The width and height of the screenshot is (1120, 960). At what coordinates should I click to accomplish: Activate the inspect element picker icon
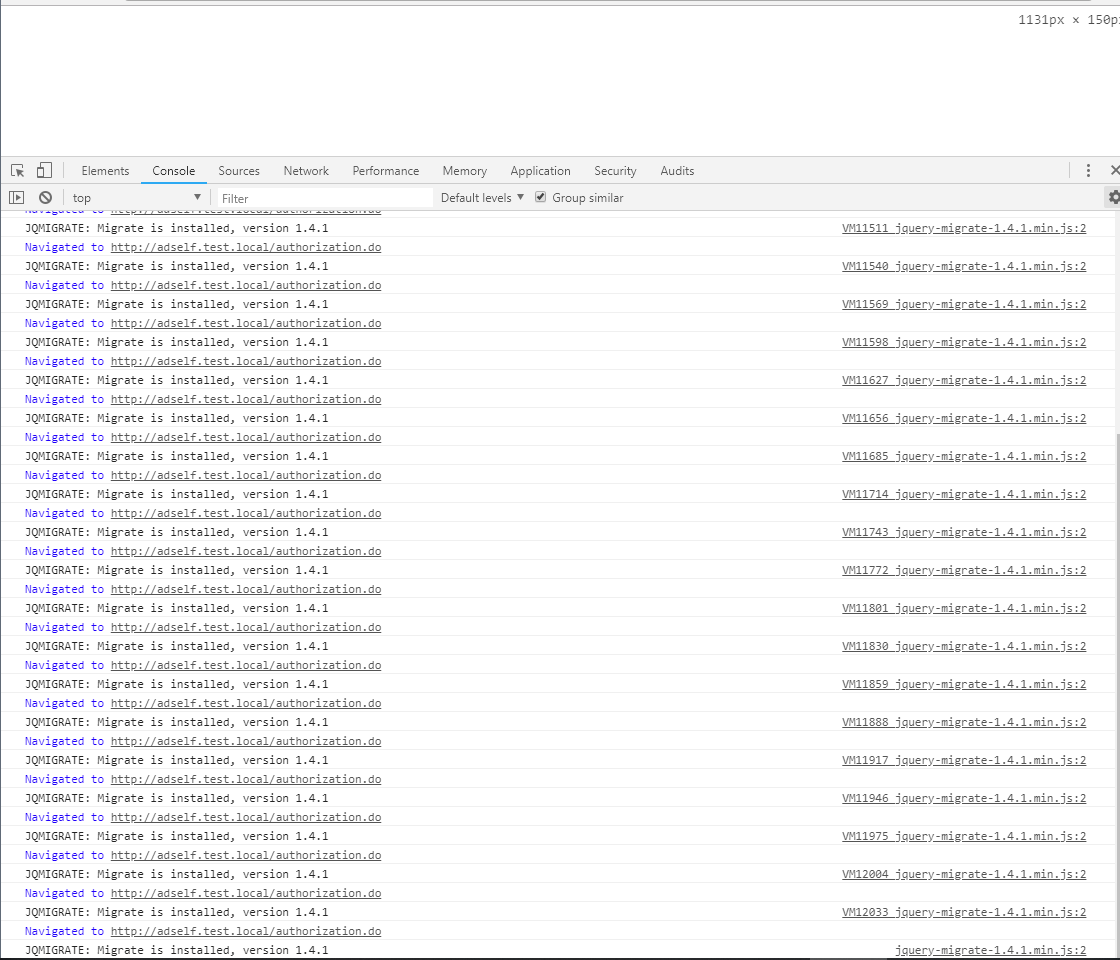point(18,171)
